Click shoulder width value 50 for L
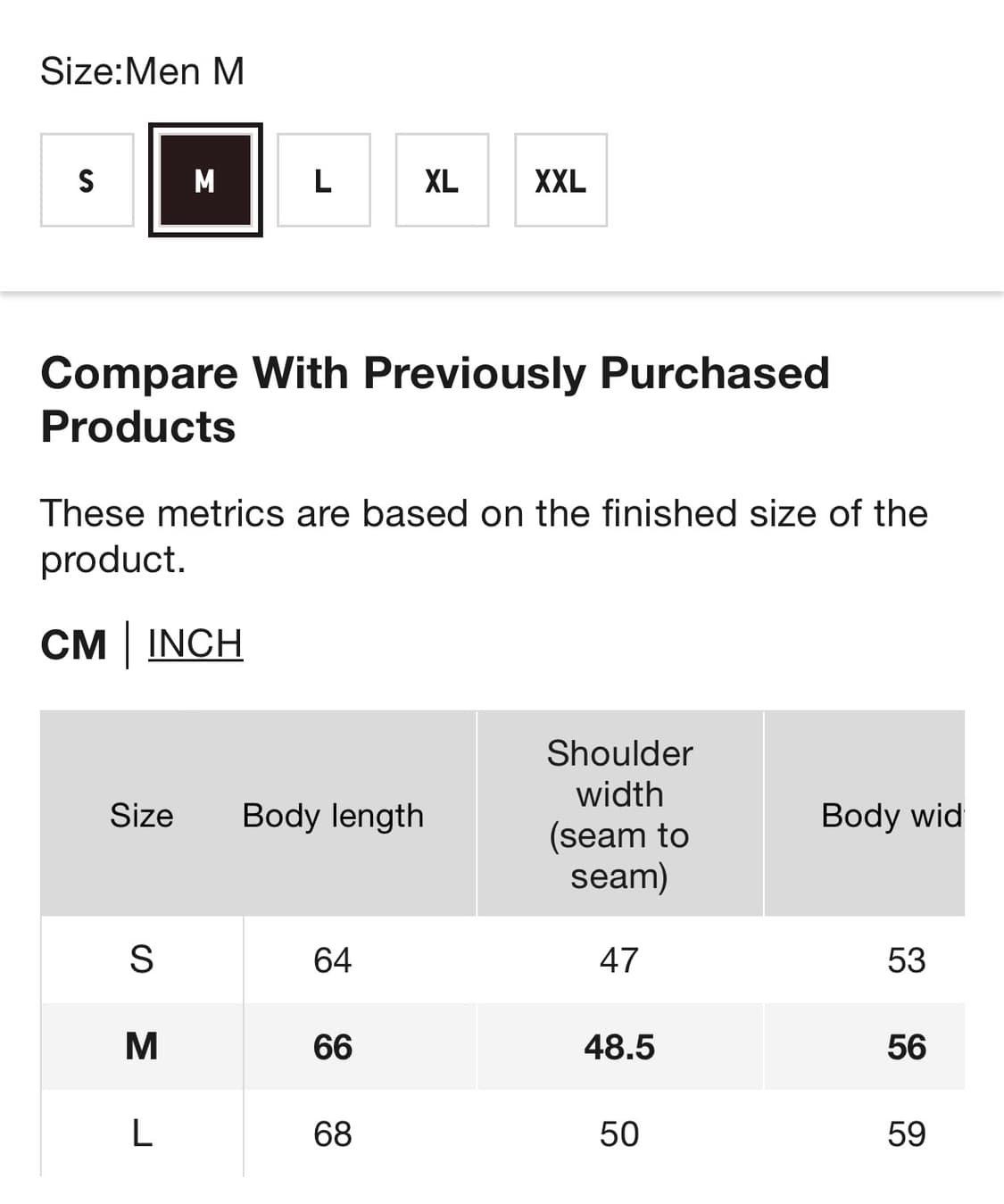 619,1133
